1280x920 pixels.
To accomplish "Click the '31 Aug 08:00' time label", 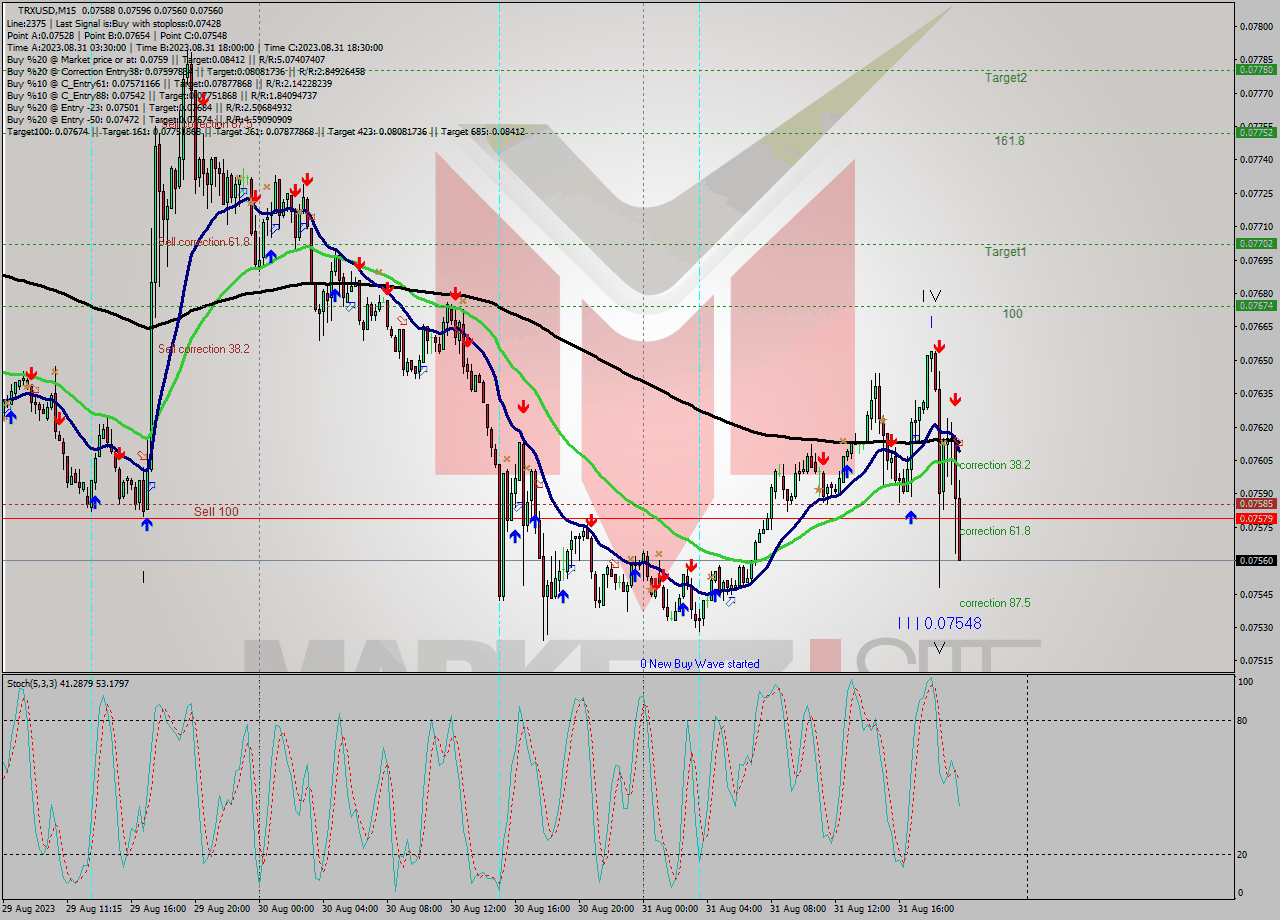I will point(798,909).
